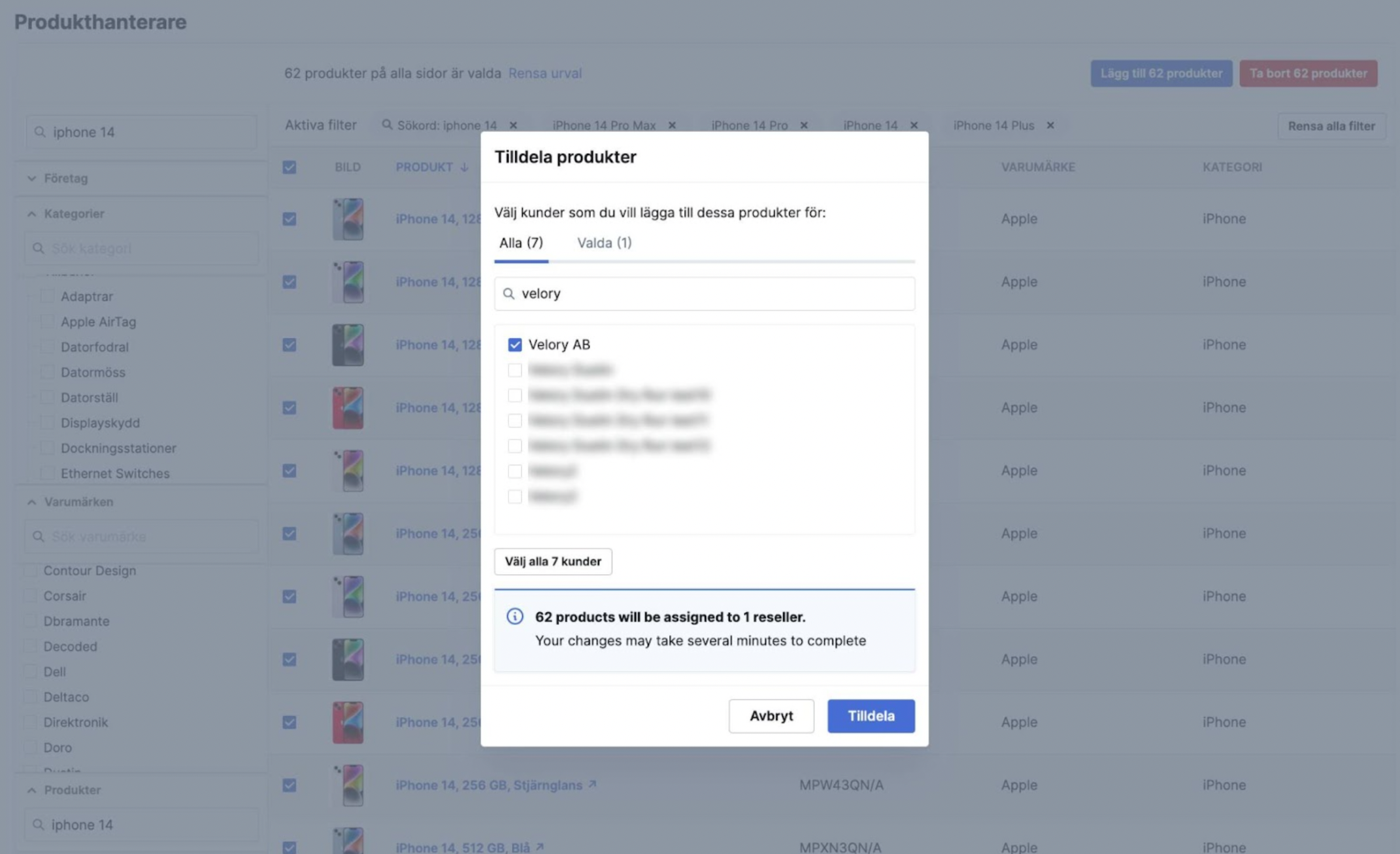Screen dimensions: 1400x854
Task: Click the magnifier icon in the main search field
Action: pos(40,132)
